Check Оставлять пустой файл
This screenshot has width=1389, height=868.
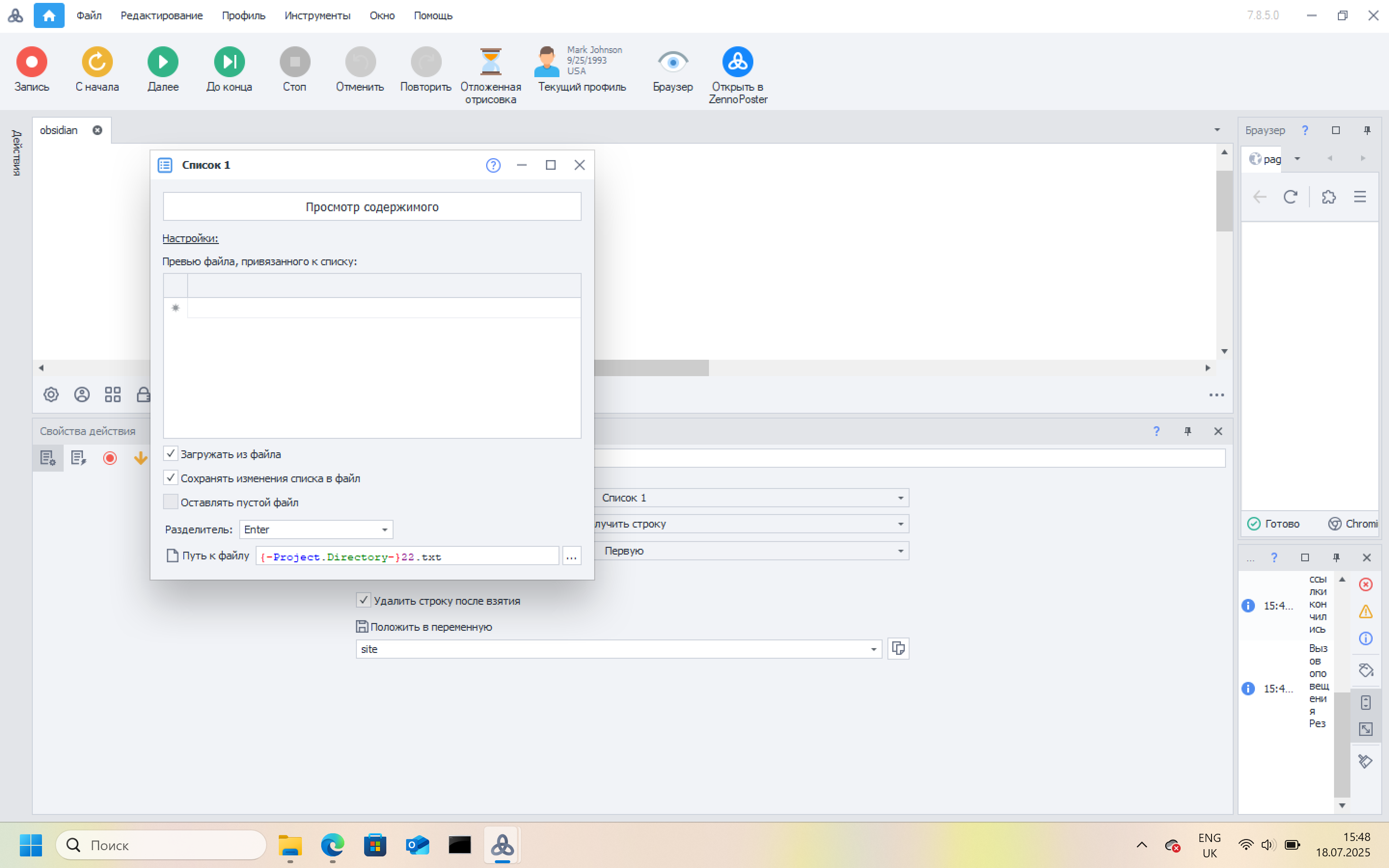point(170,502)
